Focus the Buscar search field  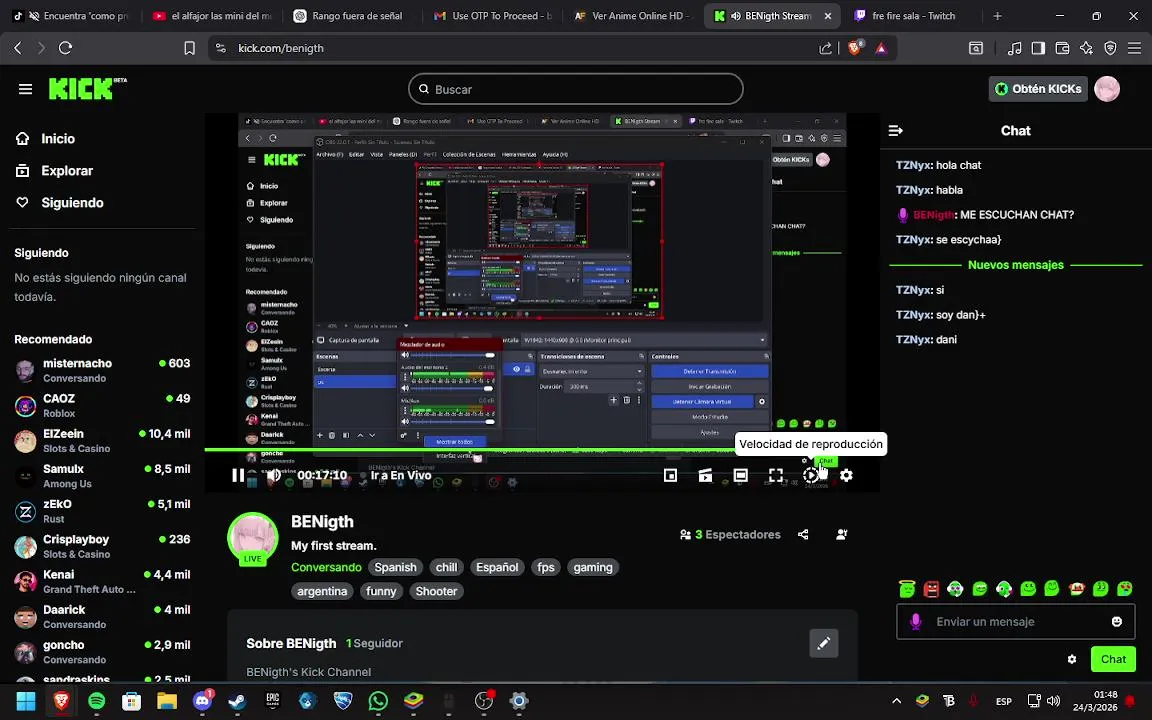(x=575, y=89)
